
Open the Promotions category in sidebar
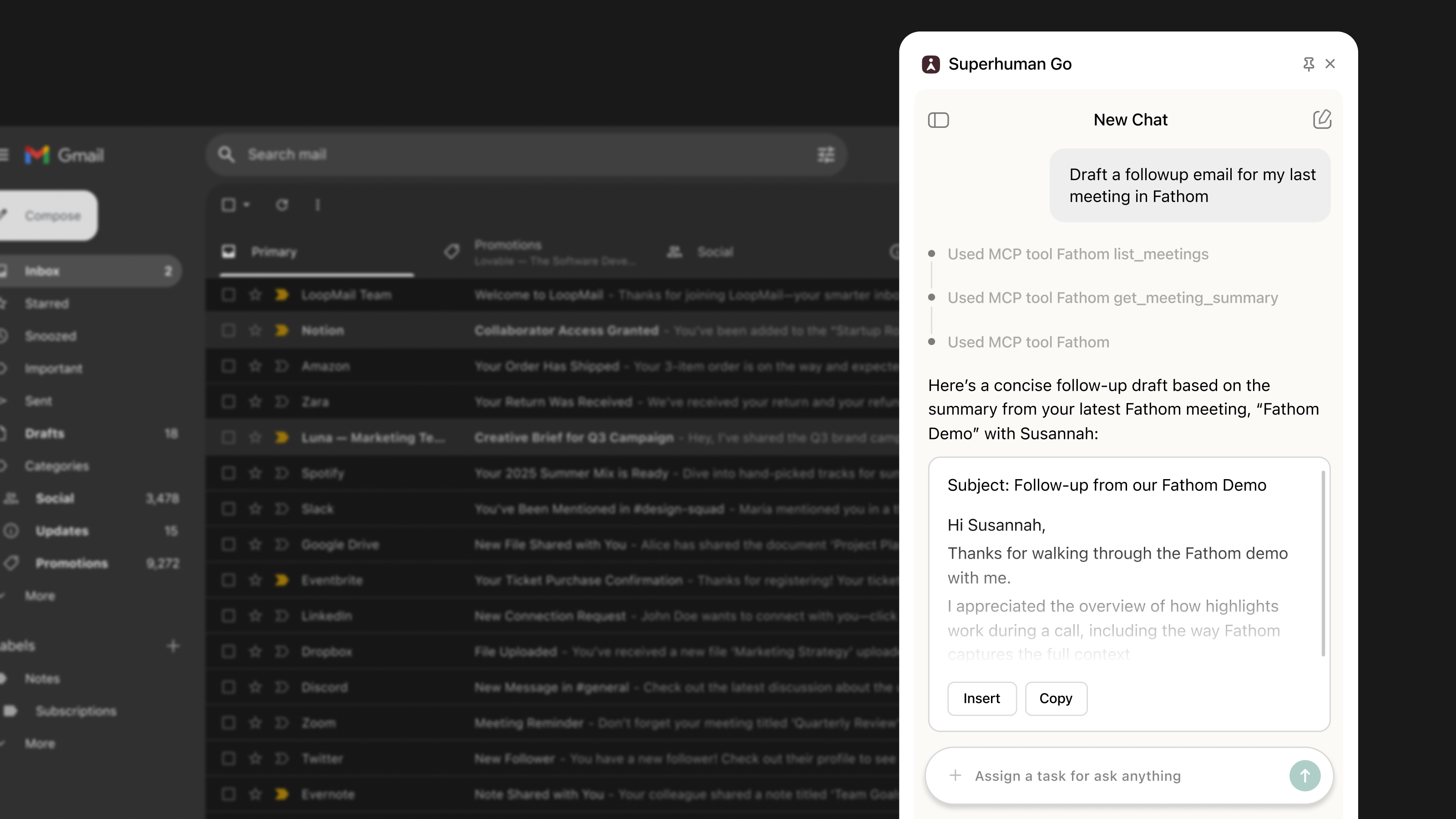coord(72,564)
